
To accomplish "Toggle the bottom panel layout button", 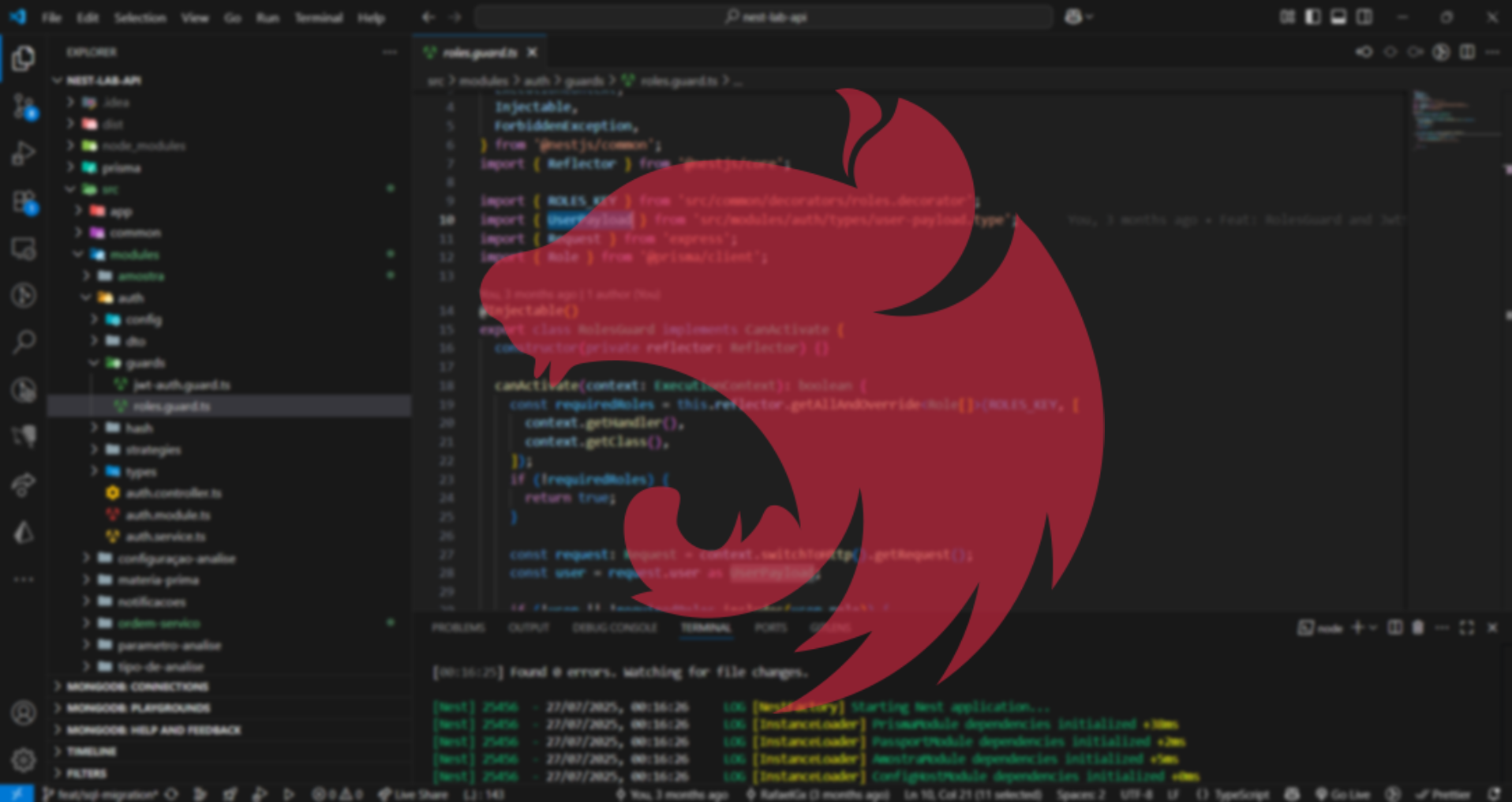I will tap(1338, 17).
